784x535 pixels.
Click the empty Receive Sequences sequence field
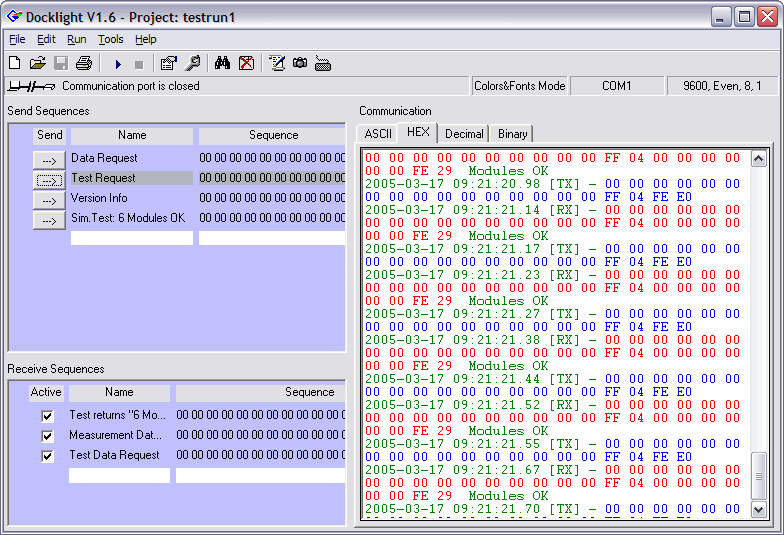tap(260, 476)
